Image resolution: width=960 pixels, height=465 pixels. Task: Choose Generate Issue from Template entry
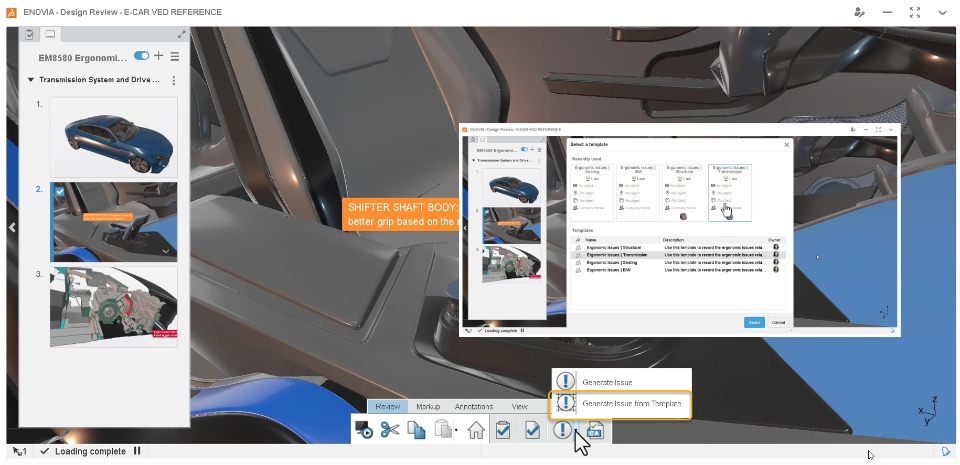[621, 403]
